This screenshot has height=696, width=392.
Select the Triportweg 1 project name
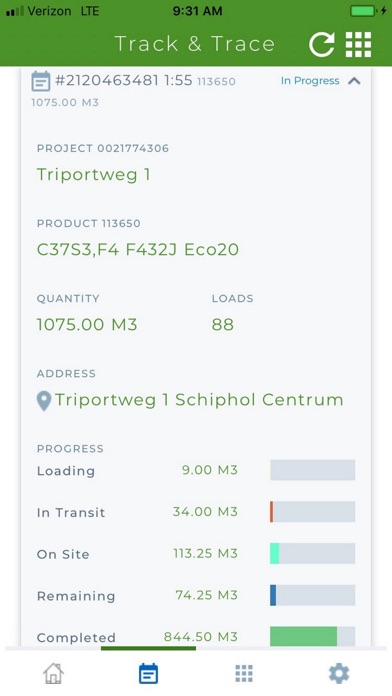coord(94,174)
